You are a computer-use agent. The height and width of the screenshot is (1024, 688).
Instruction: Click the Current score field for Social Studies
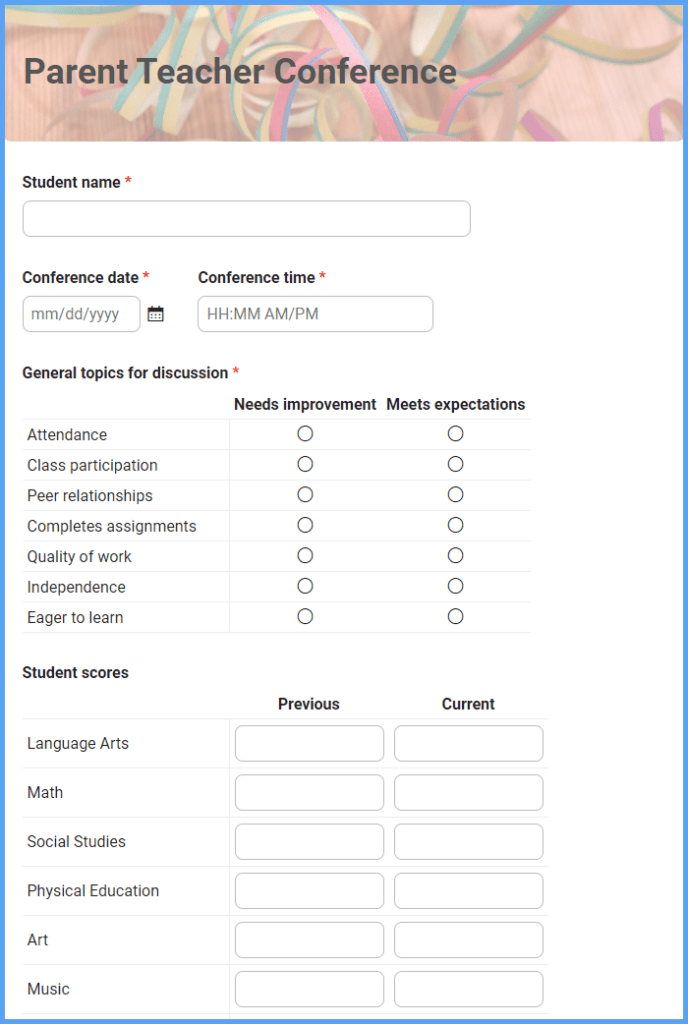coord(468,841)
